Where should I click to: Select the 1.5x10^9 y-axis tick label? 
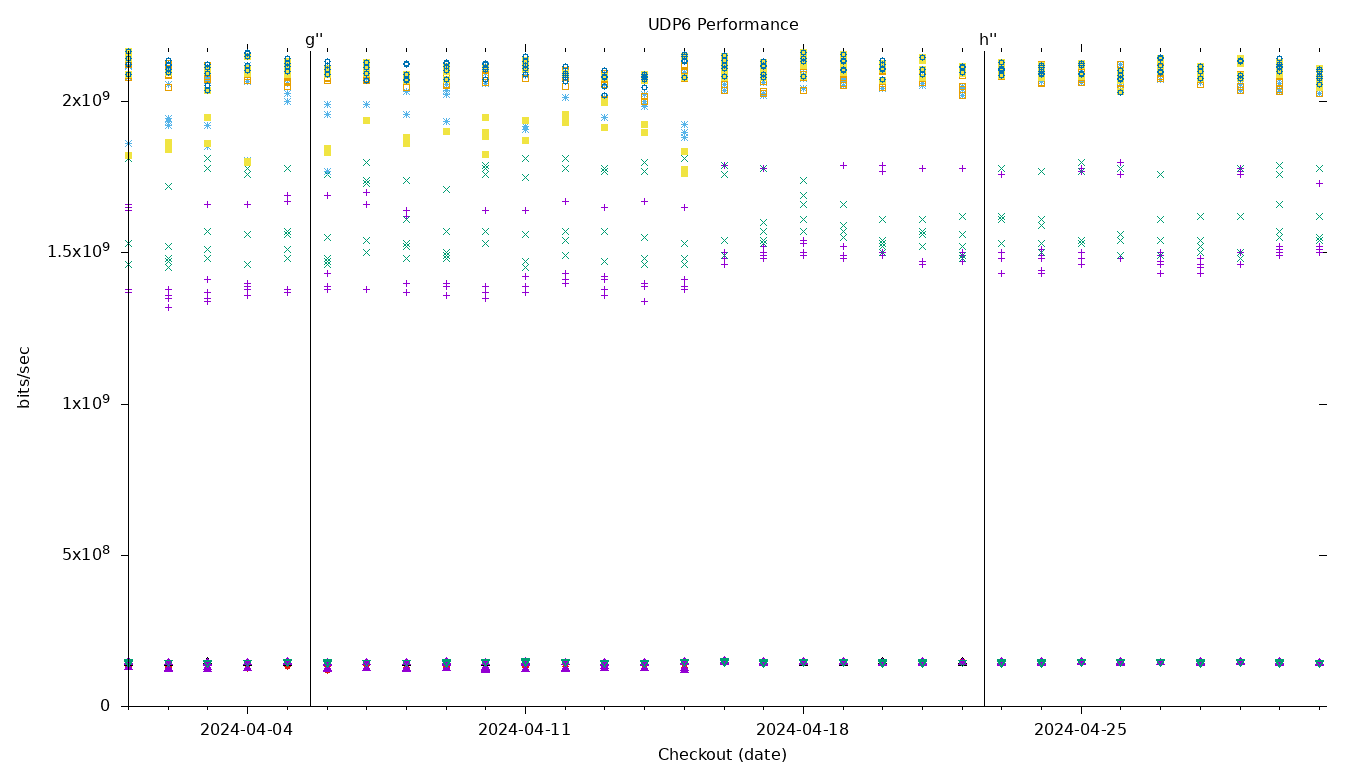tap(79, 252)
